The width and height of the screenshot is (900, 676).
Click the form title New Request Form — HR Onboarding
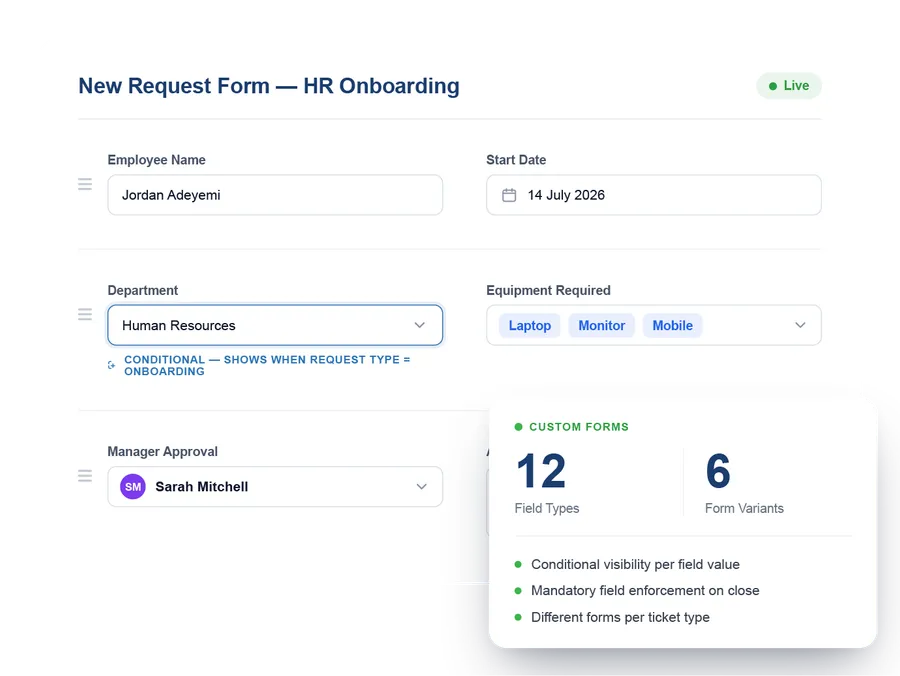click(269, 86)
